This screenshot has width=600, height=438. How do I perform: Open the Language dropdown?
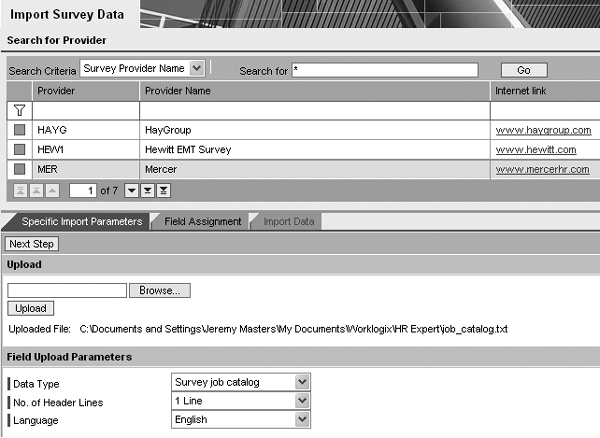[302, 419]
